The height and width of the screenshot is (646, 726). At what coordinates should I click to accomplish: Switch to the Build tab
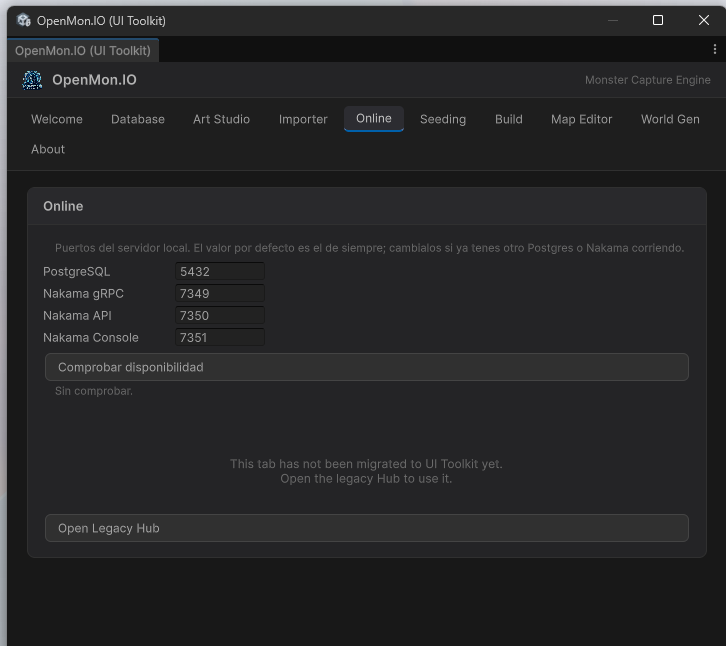pos(508,119)
